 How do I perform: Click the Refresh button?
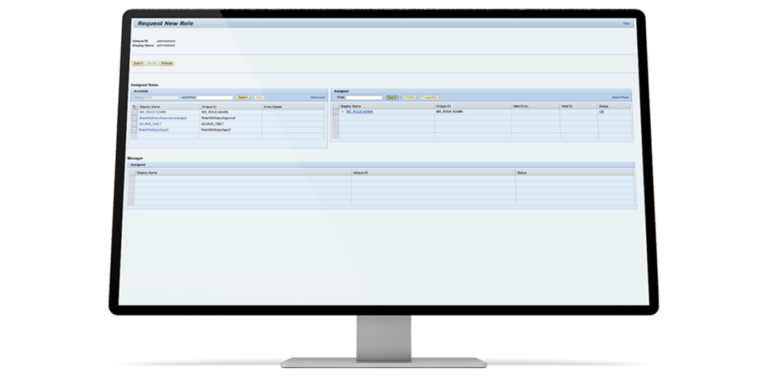(167, 63)
